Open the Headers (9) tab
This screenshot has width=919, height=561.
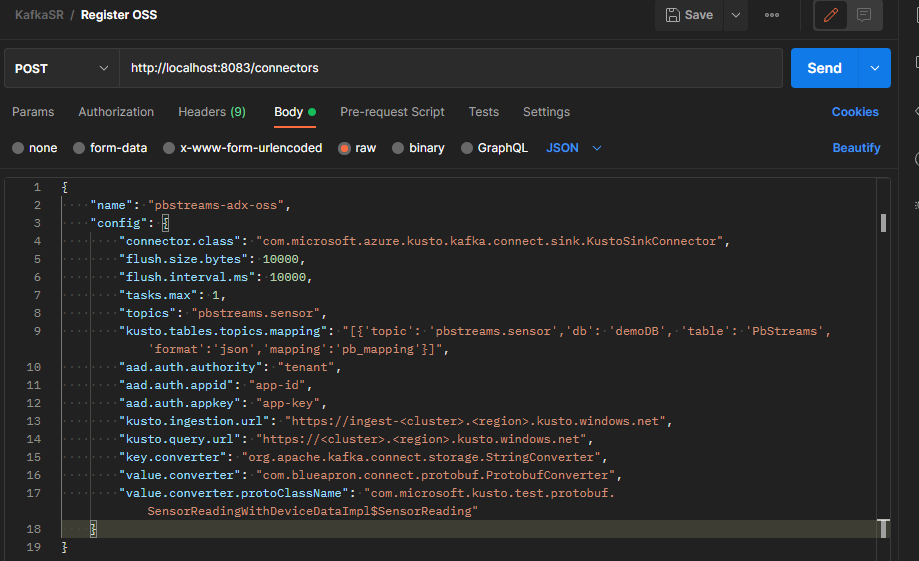[x=212, y=112]
